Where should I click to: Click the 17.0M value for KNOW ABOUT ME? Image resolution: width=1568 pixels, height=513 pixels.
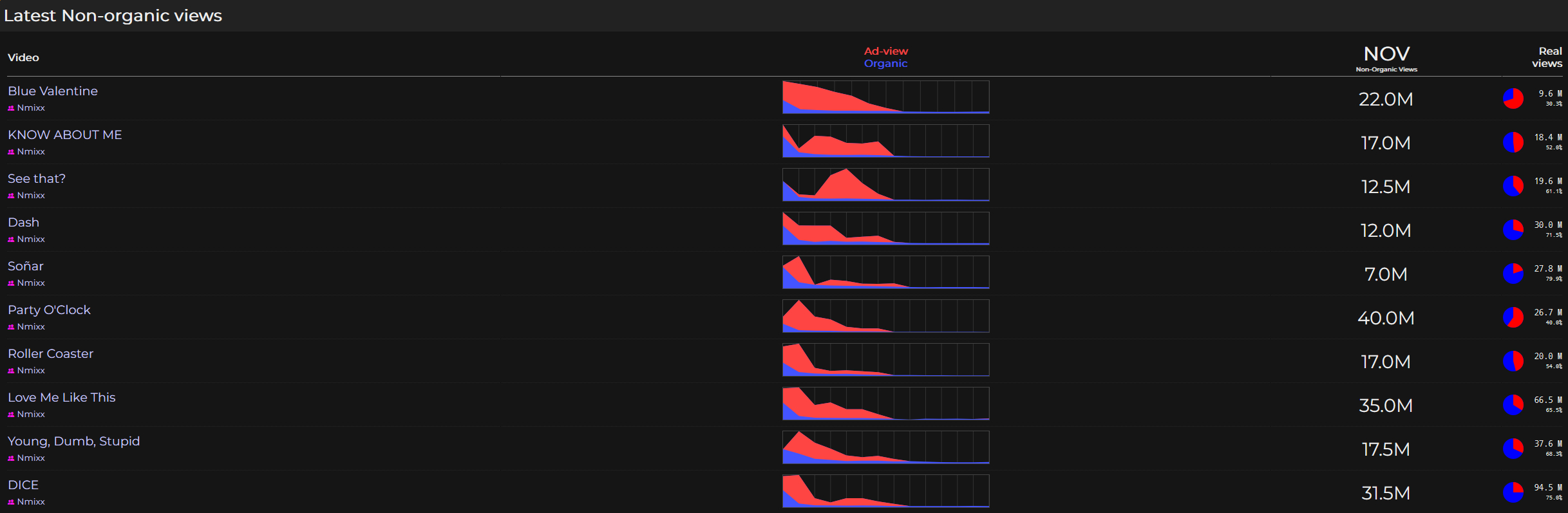coord(1386,143)
